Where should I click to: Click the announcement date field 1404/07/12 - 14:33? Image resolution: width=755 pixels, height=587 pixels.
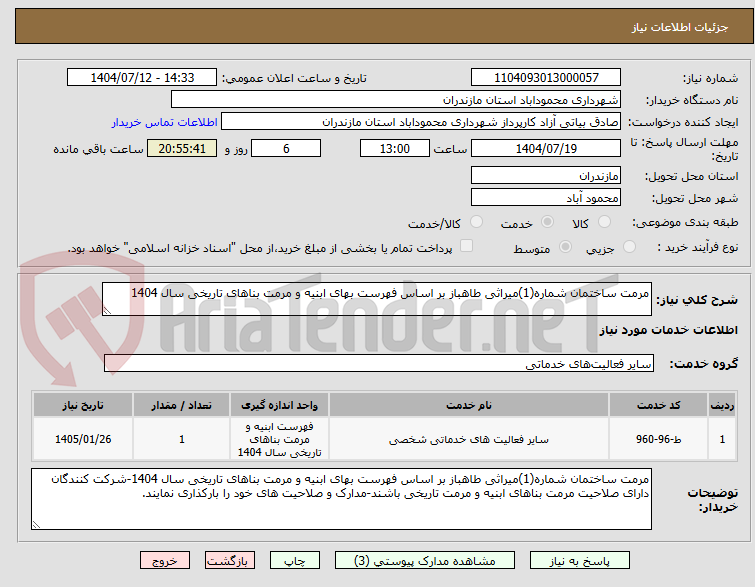tap(142, 78)
